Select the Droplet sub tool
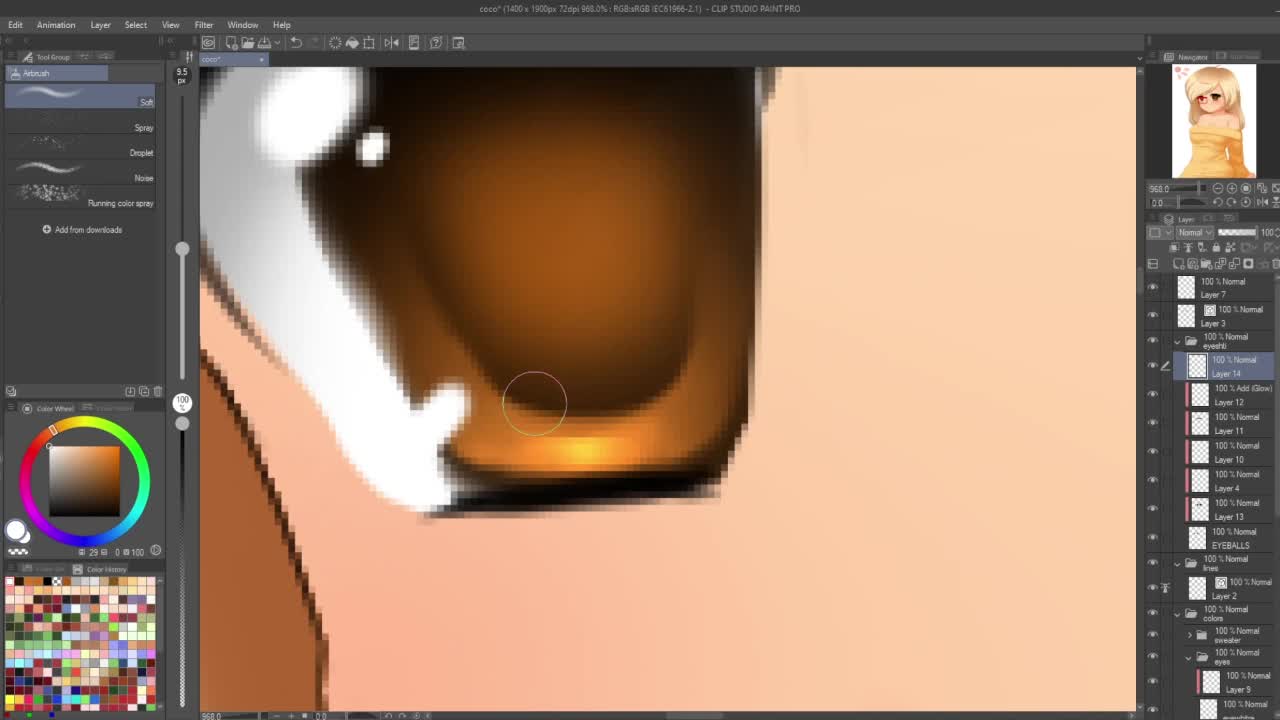This screenshot has height=720, width=1280. pyautogui.click(x=80, y=147)
